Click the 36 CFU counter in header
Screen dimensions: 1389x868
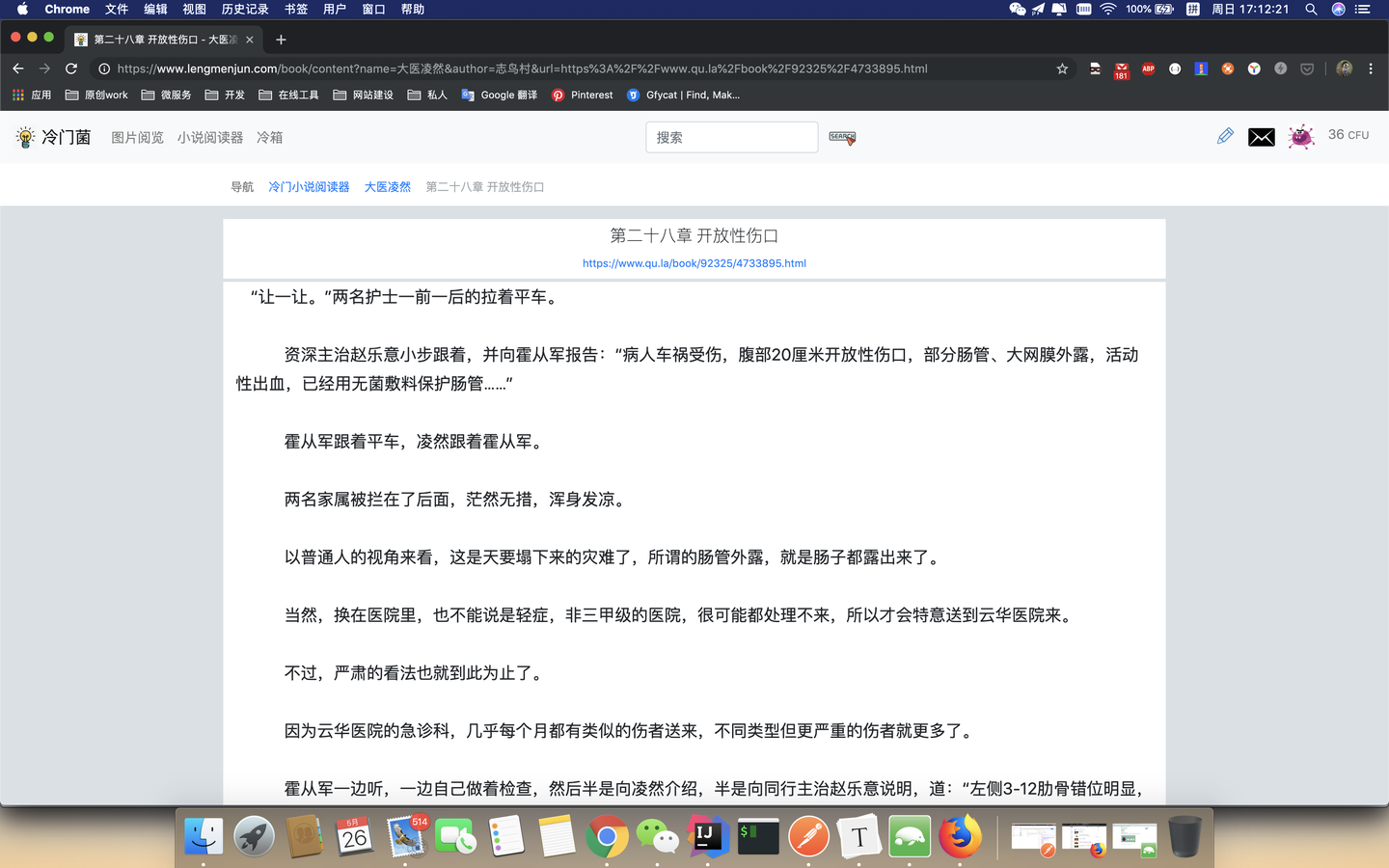coord(1348,135)
